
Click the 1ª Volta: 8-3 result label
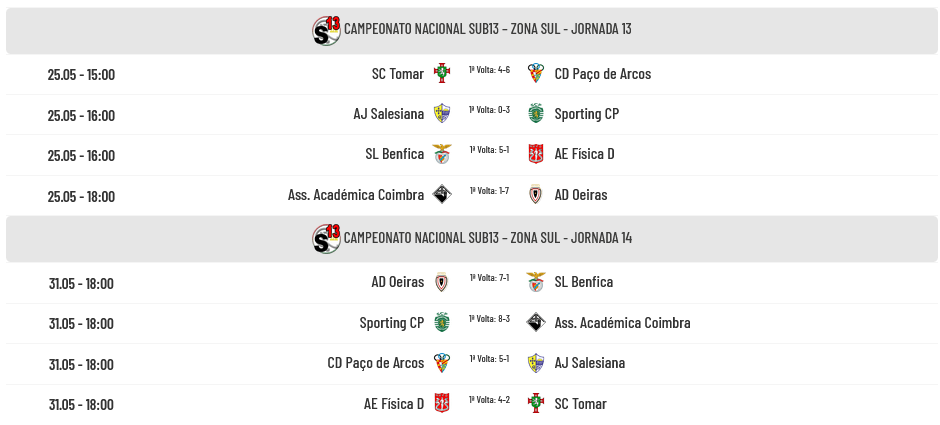[x=489, y=318]
